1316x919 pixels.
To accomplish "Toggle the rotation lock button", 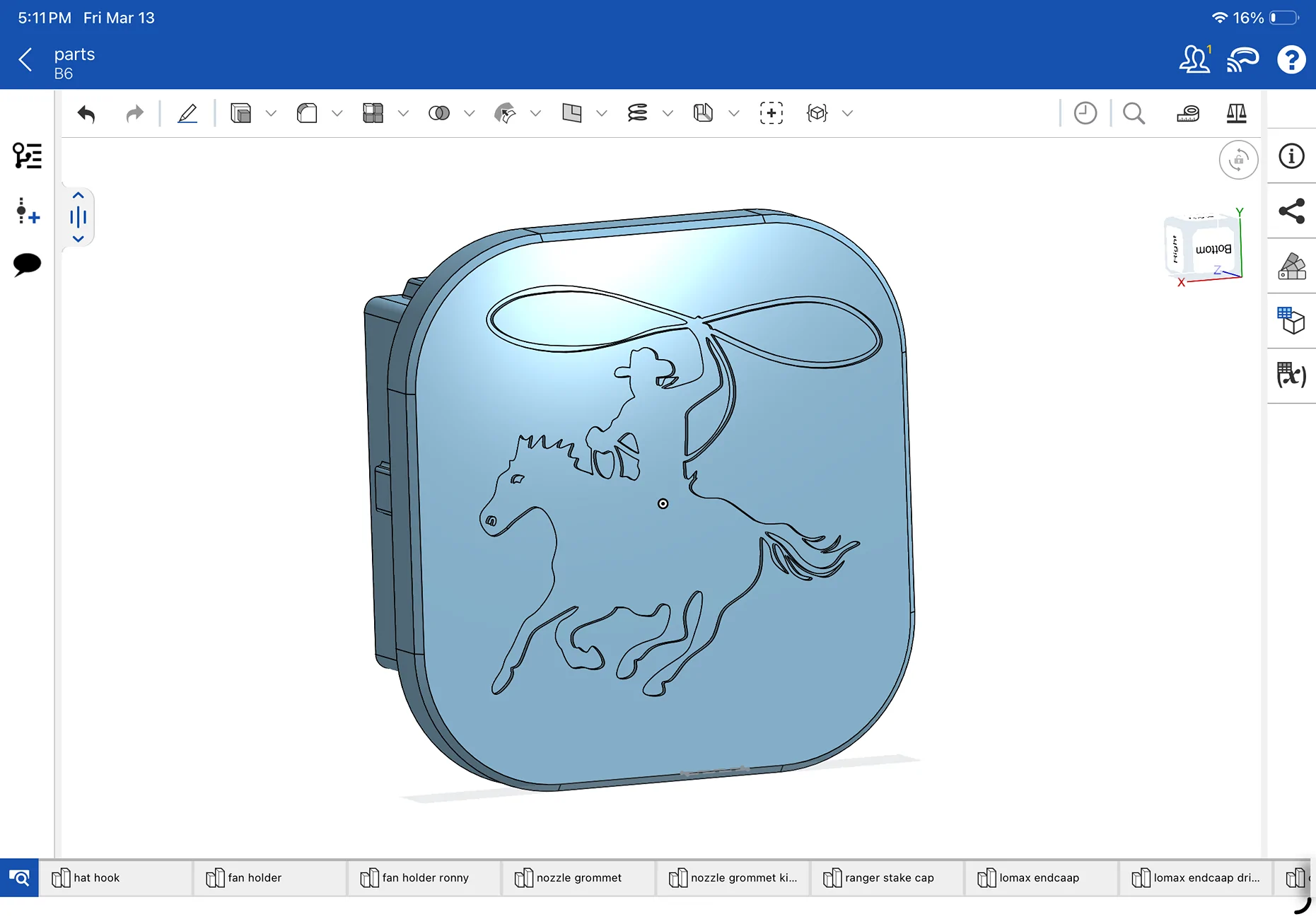I will (x=1238, y=160).
